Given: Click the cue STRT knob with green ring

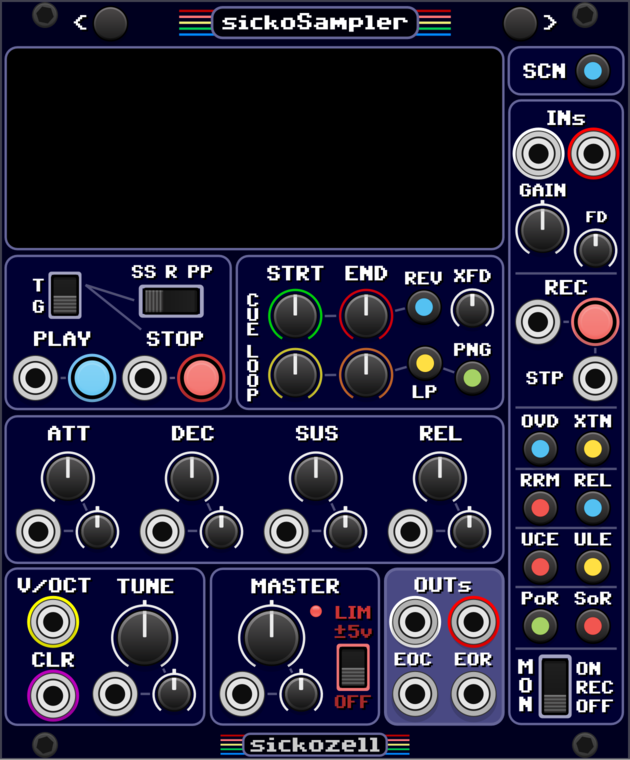Looking at the screenshot, I should (x=295, y=315).
